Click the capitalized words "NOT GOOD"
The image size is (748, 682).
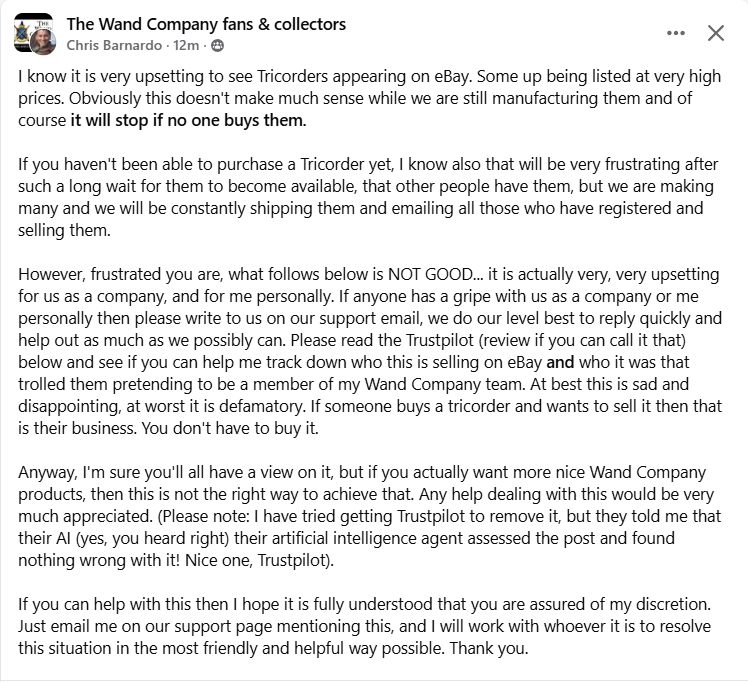pos(430,275)
